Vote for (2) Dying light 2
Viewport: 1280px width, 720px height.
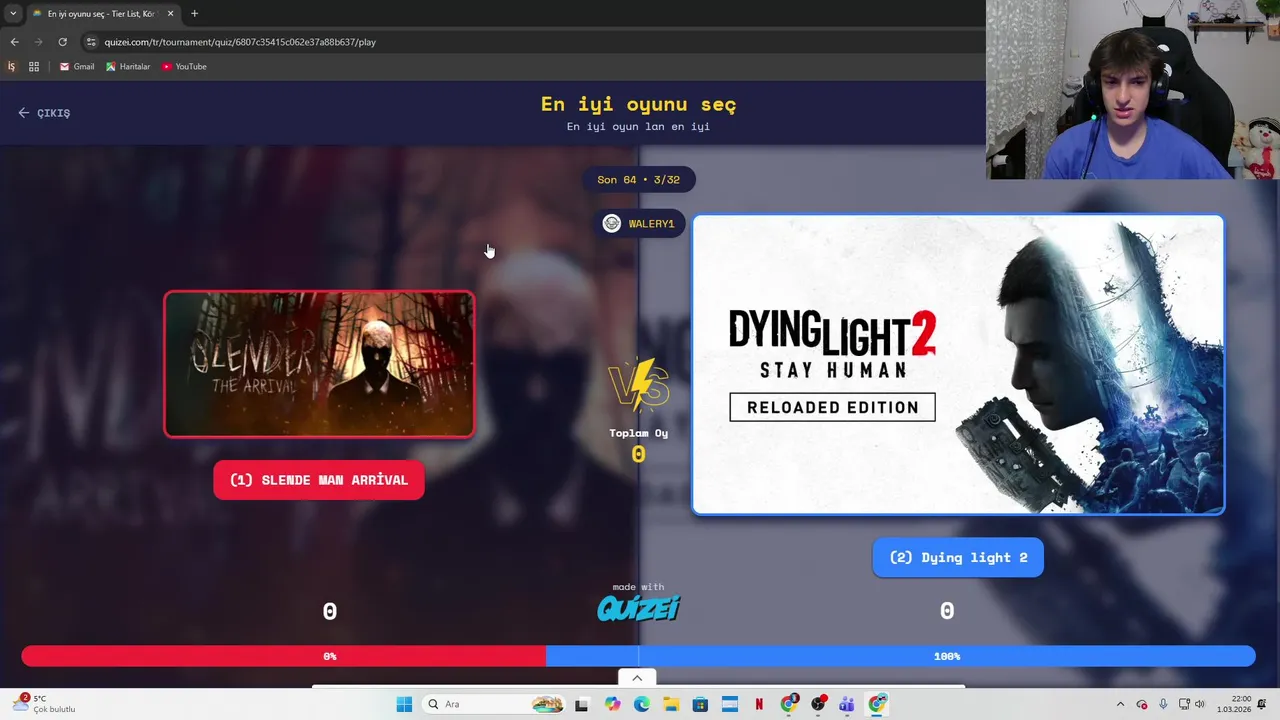click(958, 558)
